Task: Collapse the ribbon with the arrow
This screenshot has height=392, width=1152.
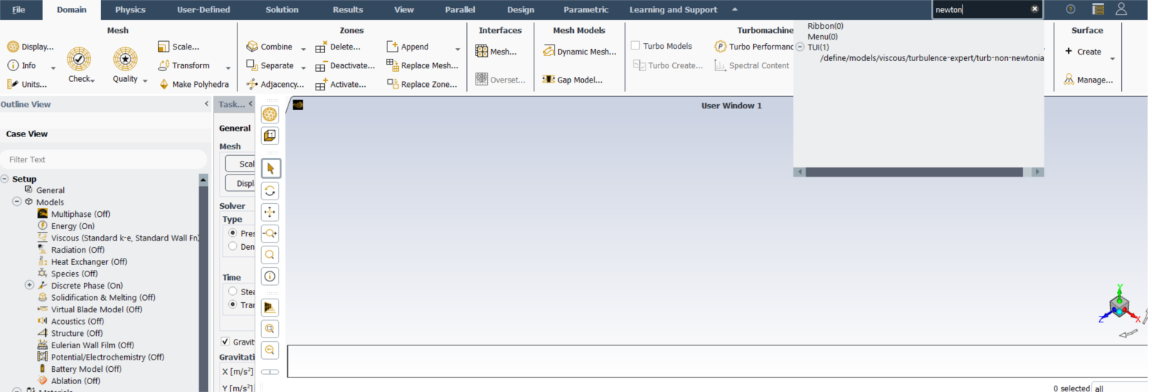Action: point(734,10)
